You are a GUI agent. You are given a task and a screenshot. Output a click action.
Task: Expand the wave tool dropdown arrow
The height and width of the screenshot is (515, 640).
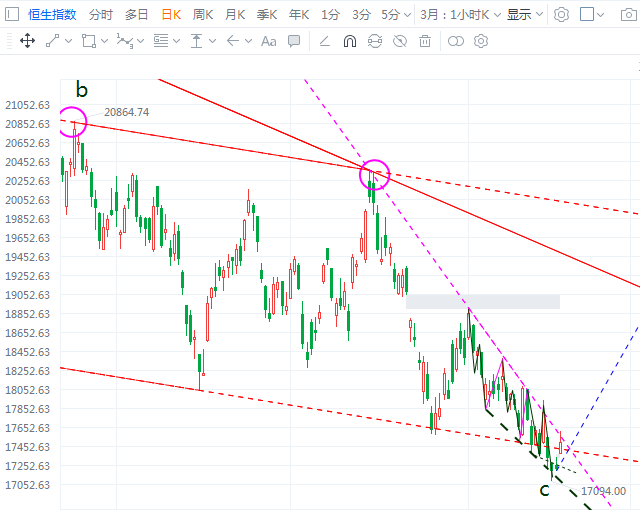141,41
